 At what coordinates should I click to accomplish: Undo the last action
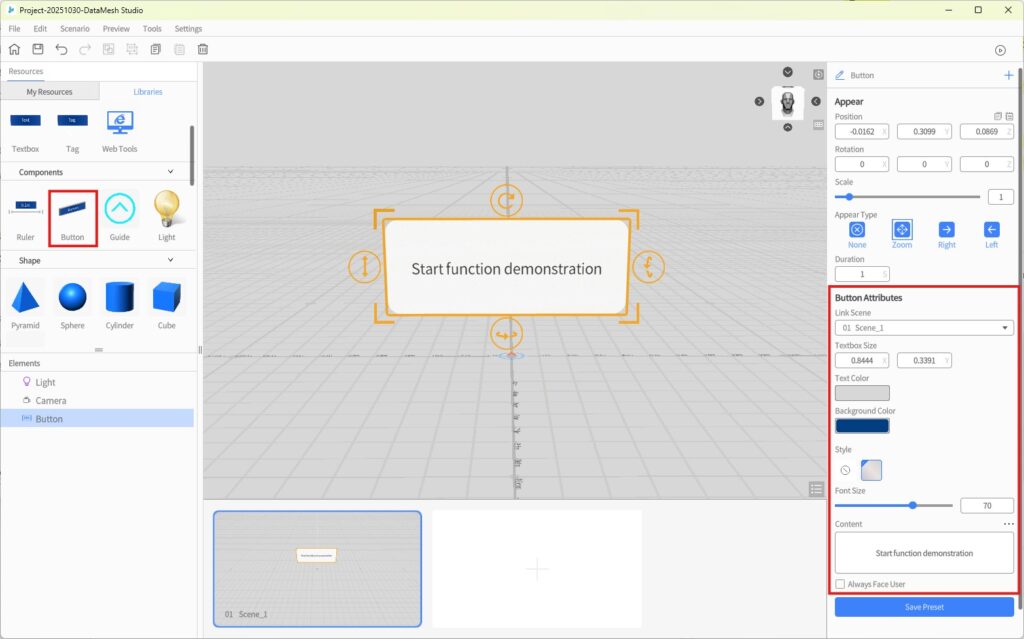click(62, 49)
